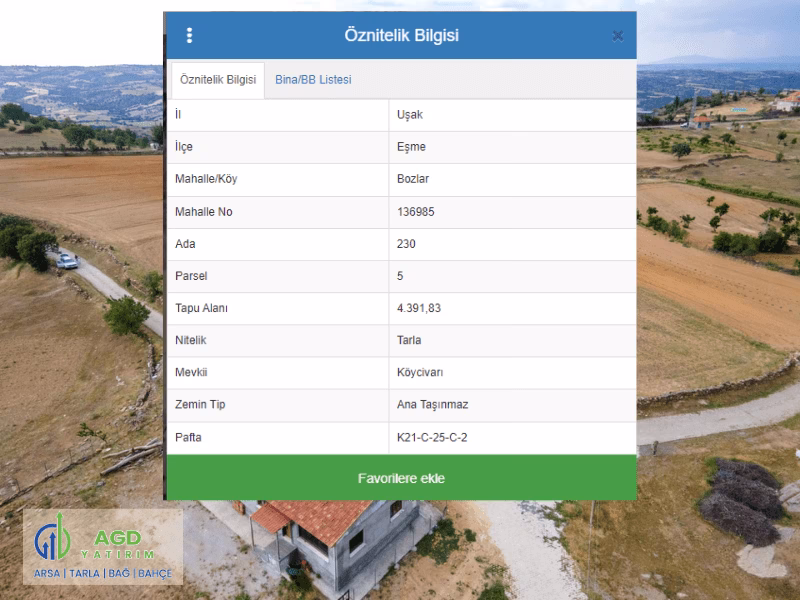This screenshot has width=800, height=600.
Task: Click the Tapu Alanı value 4.391,83
Action: 419,308
